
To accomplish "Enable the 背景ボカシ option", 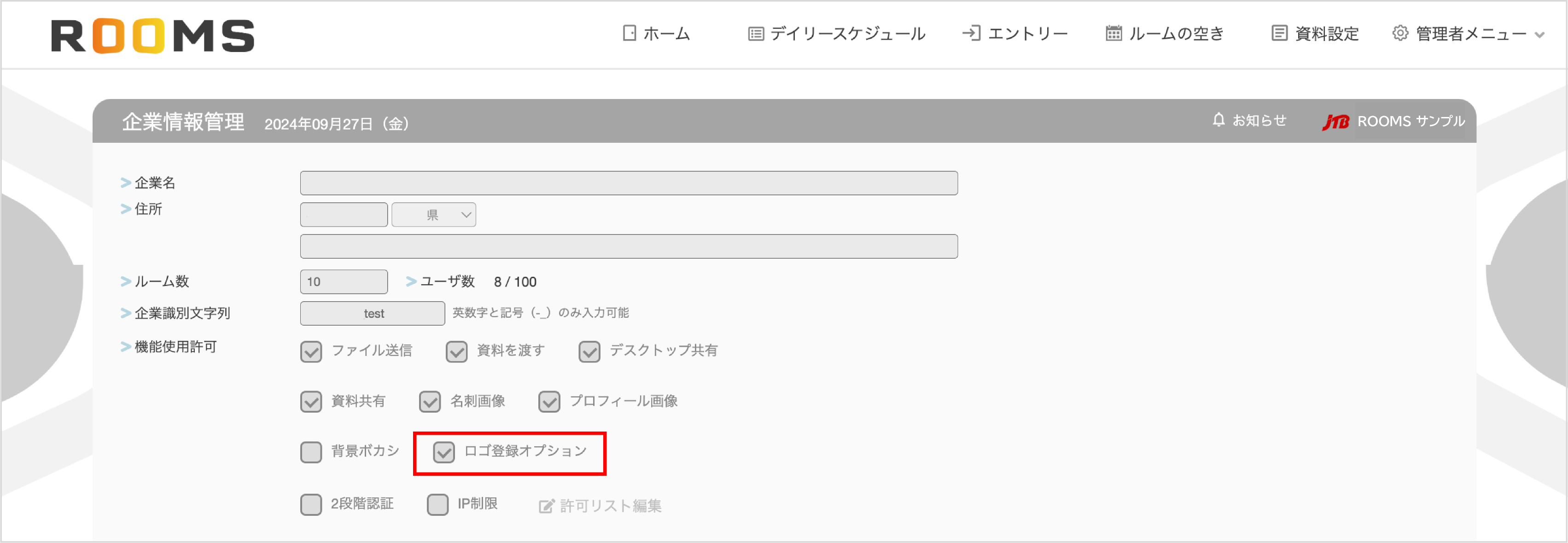I will (312, 452).
